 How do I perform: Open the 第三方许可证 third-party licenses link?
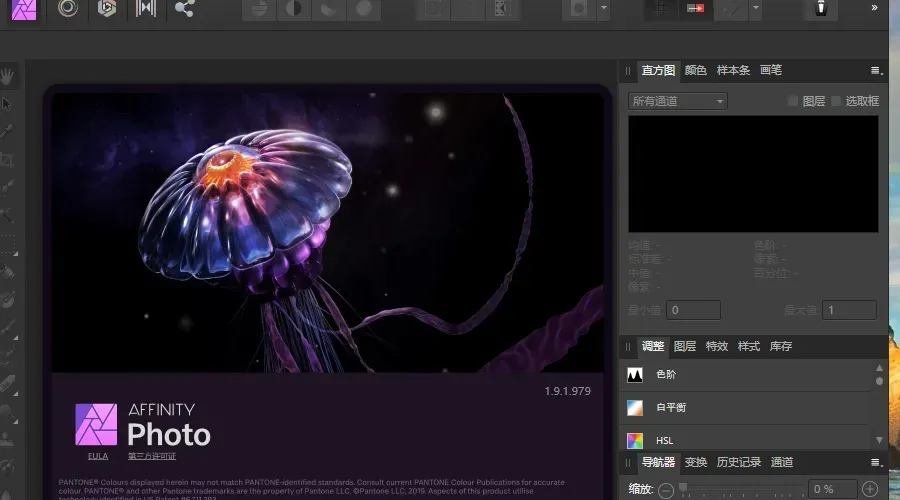pyautogui.click(x=151, y=456)
